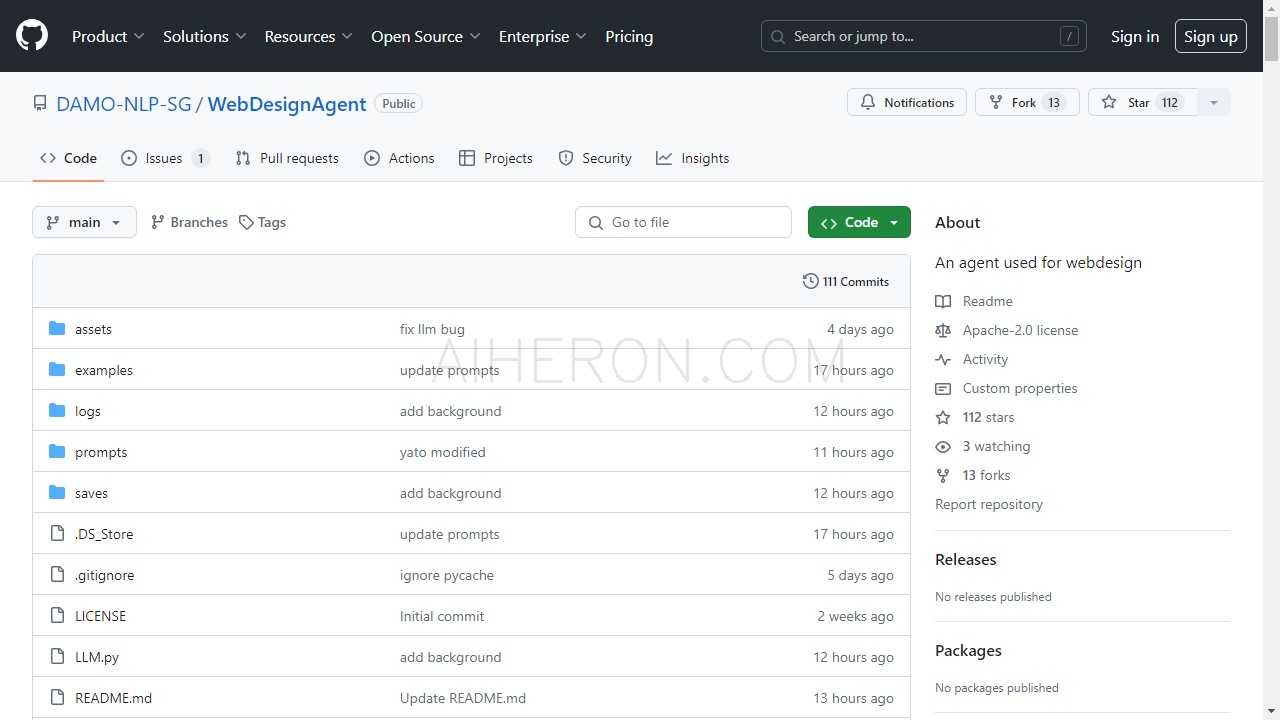Click the GitHub logo icon
Screen dimensions: 1280x720
pos(31,35)
